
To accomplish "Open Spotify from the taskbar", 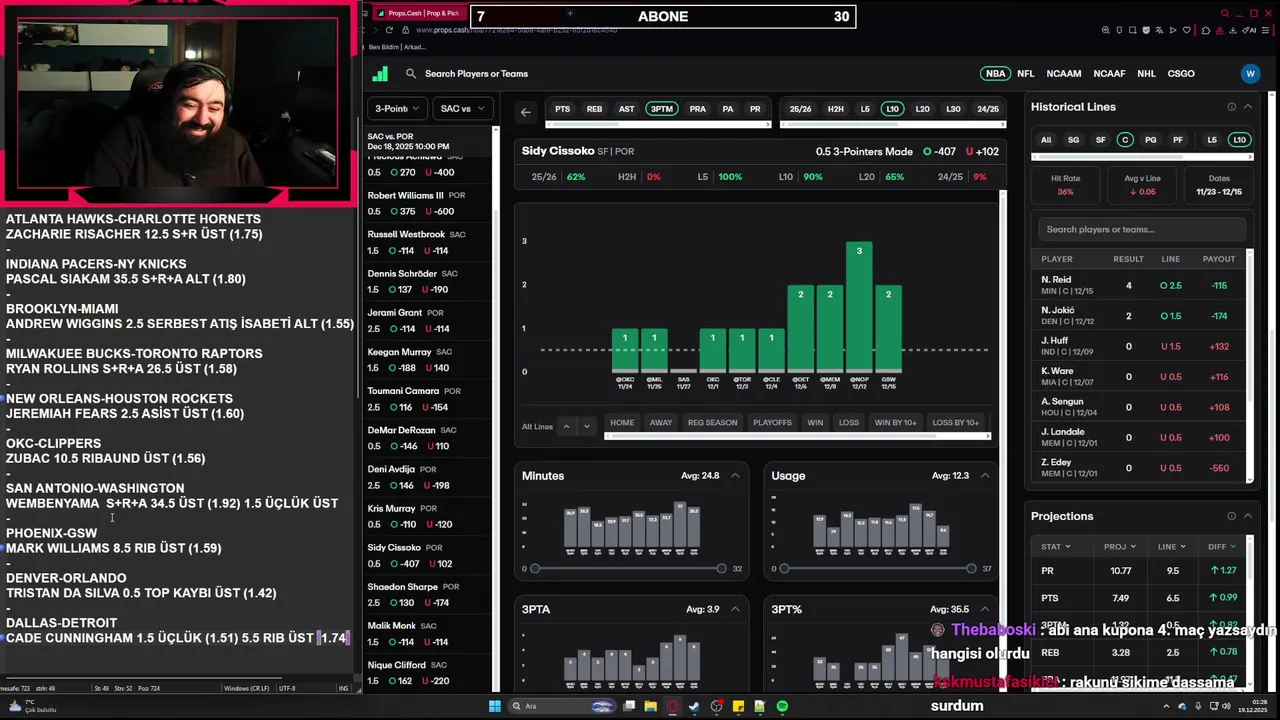I will coord(782,706).
